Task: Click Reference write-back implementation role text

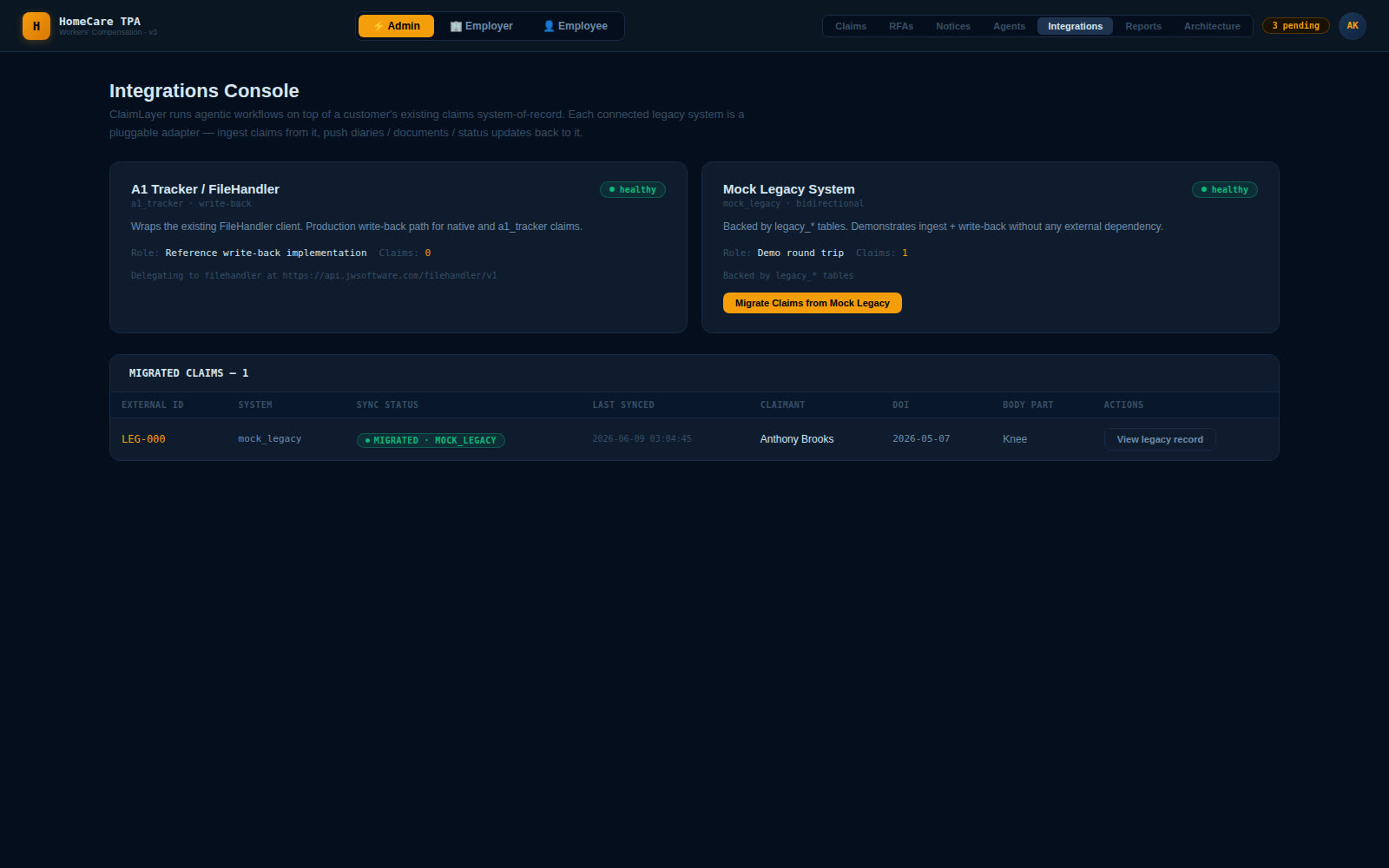Action: (x=266, y=253)
